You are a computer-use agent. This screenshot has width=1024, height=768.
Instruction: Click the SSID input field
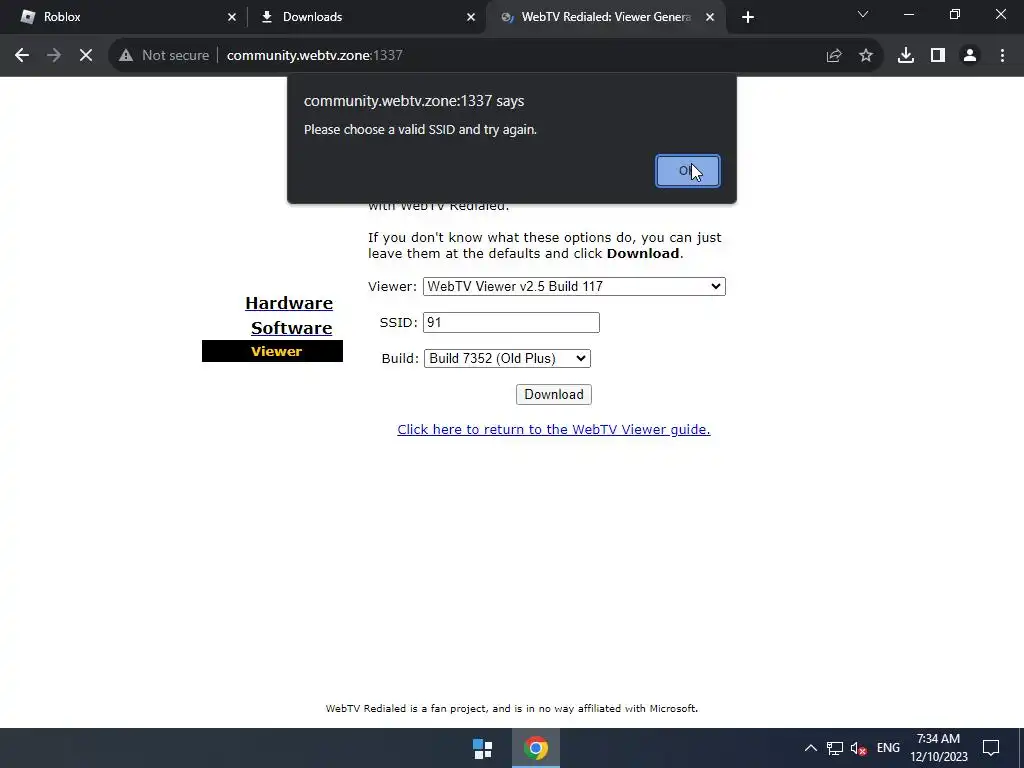pos(511,323)
